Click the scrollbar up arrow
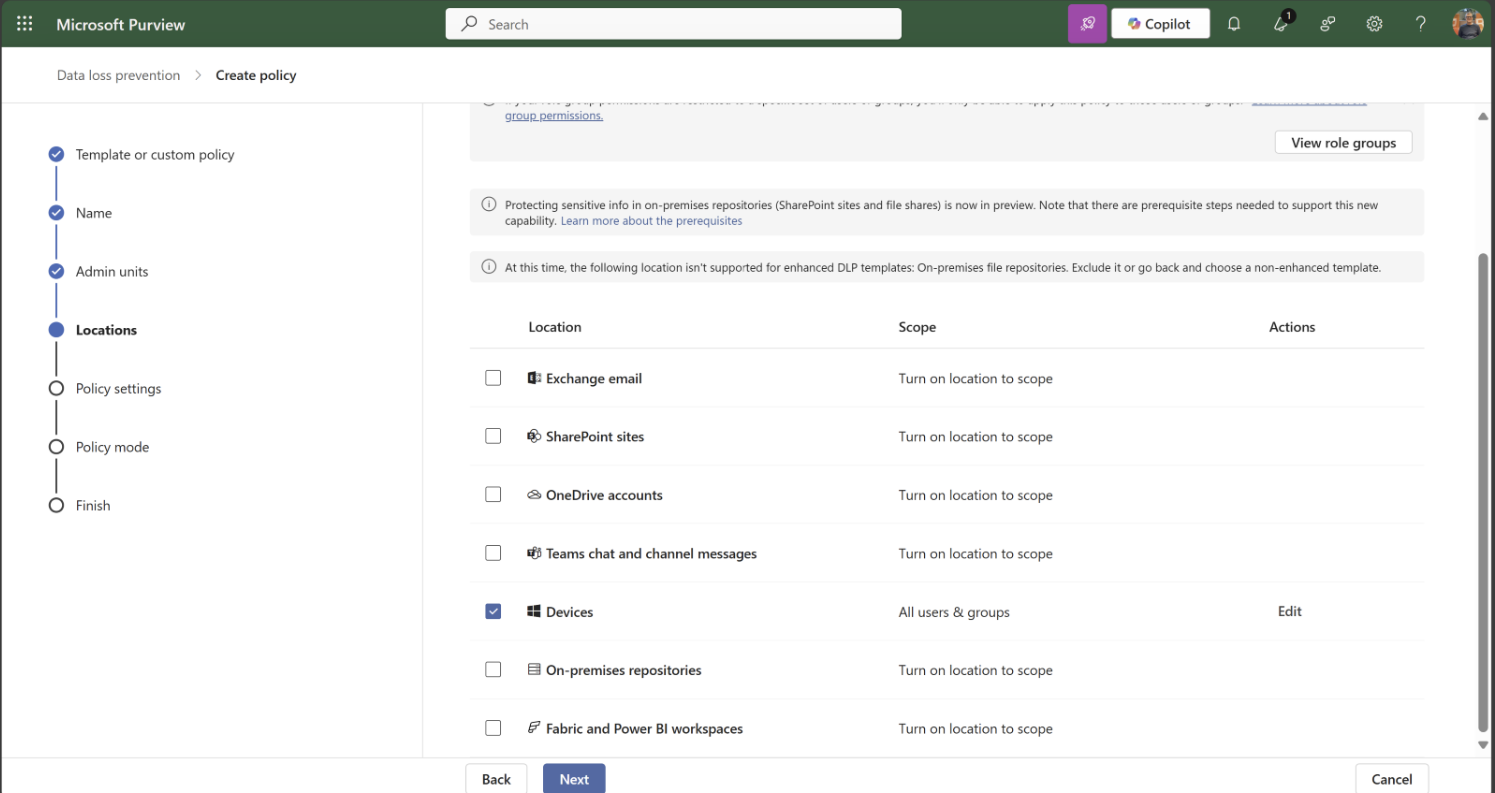Viewport: 1495px width, 793px height. click(x=1482, y=116)
